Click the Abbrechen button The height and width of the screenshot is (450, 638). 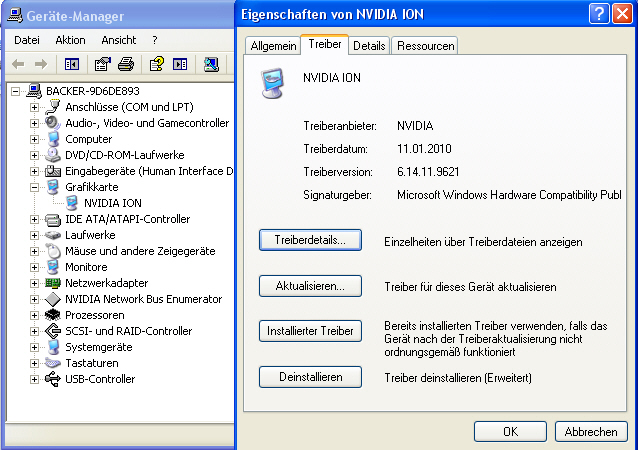pyautogui.click(x=591, y=431)
